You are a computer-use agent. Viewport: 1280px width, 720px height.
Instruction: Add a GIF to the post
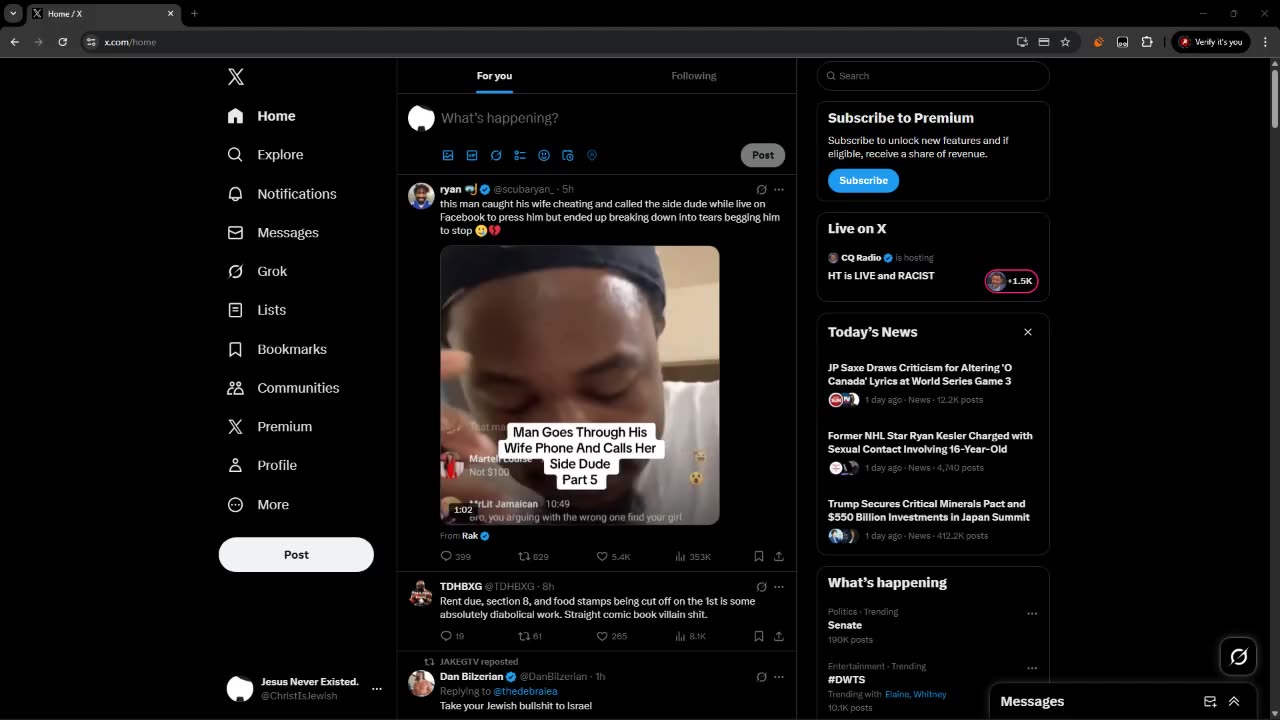(x=472, y=155)
